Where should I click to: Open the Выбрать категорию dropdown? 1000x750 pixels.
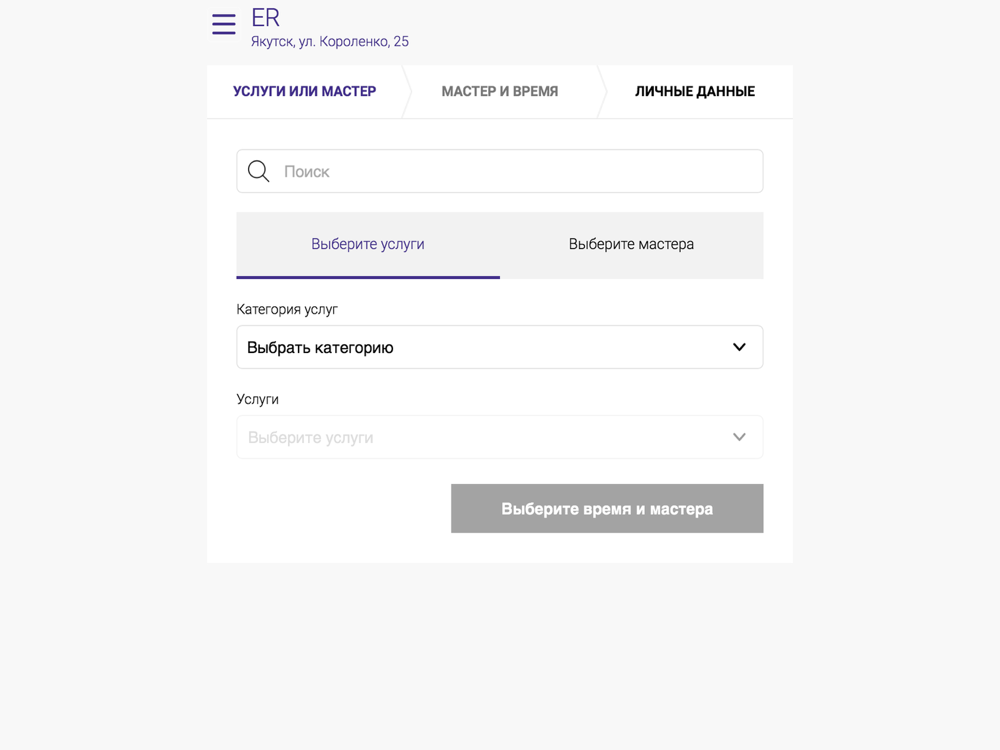pos(500,347)
